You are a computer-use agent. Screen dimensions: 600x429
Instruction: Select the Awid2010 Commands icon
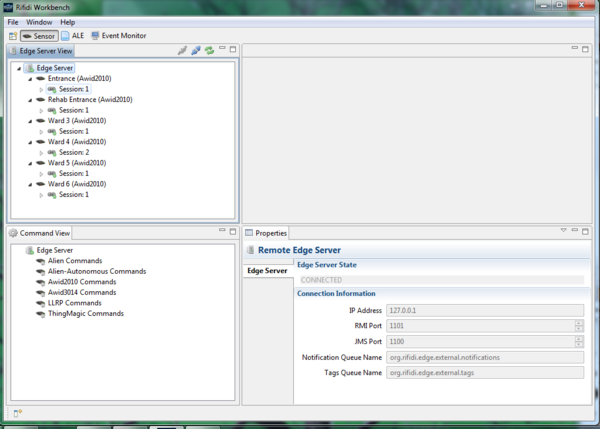click(39, 282)
